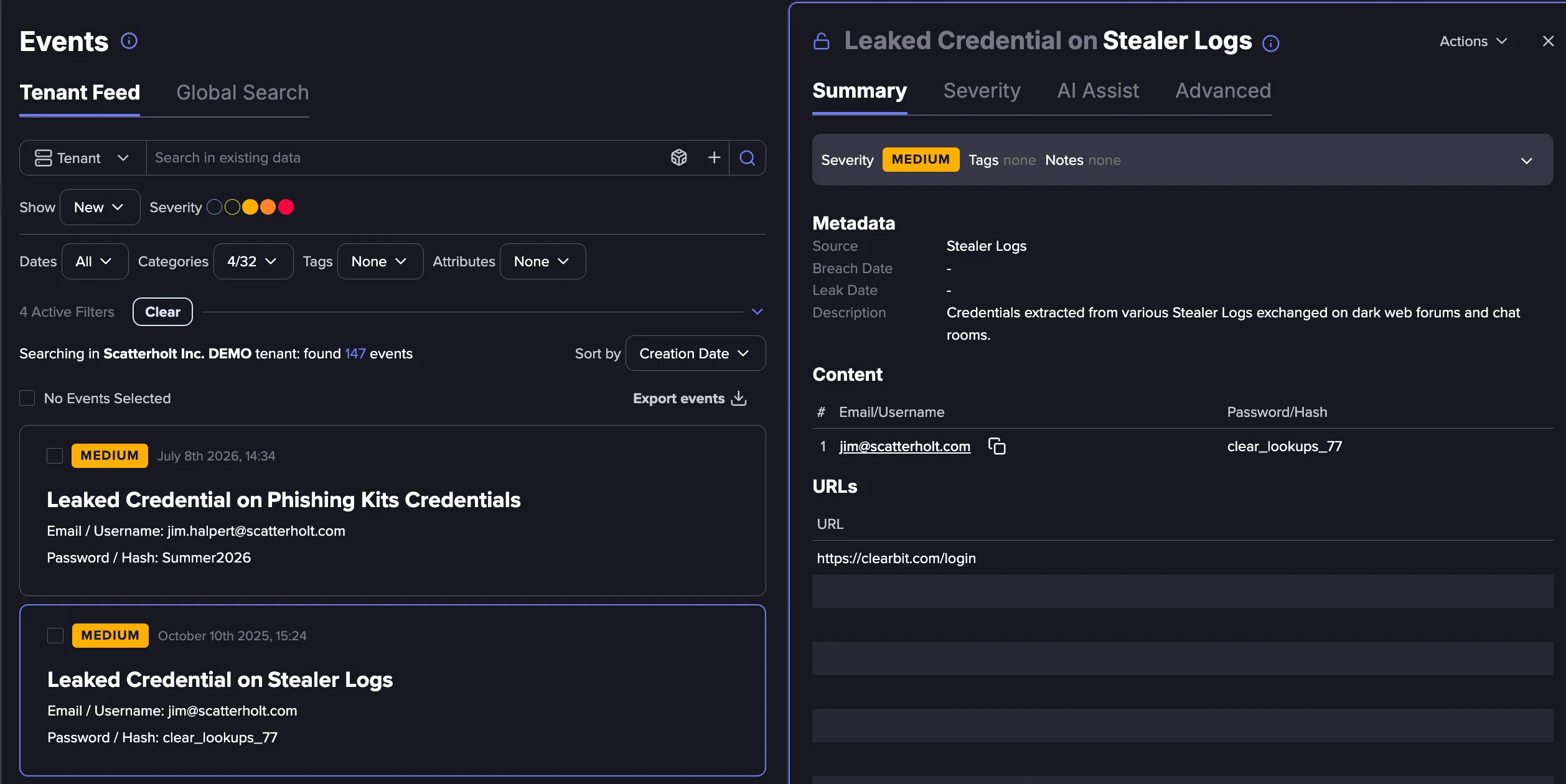Close the event detail panel

1548,41
